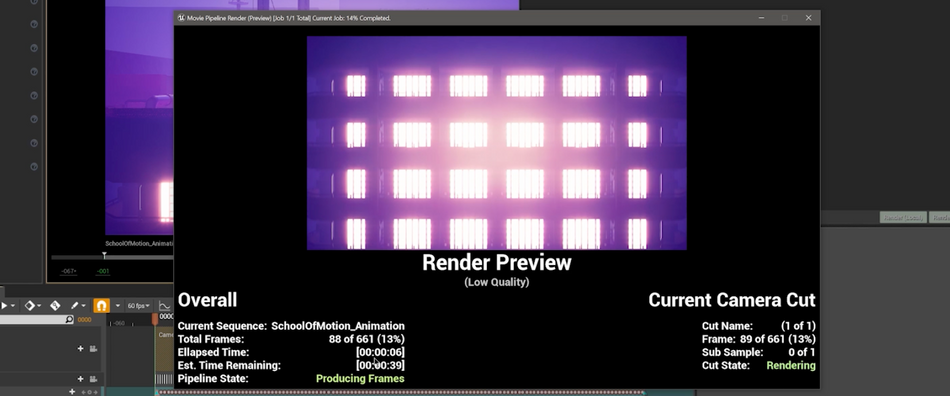Open the curve editor icon
950x396 pixels.
164,306
